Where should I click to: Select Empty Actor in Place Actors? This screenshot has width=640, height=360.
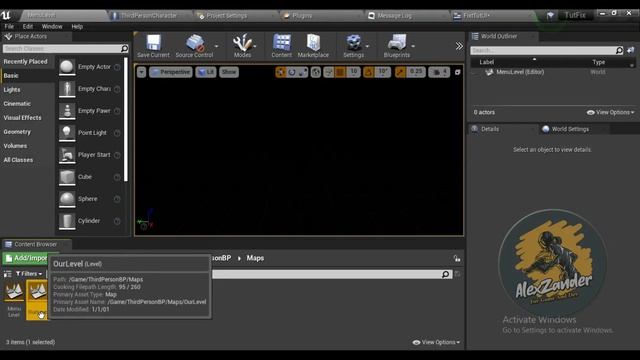point(90,67)
